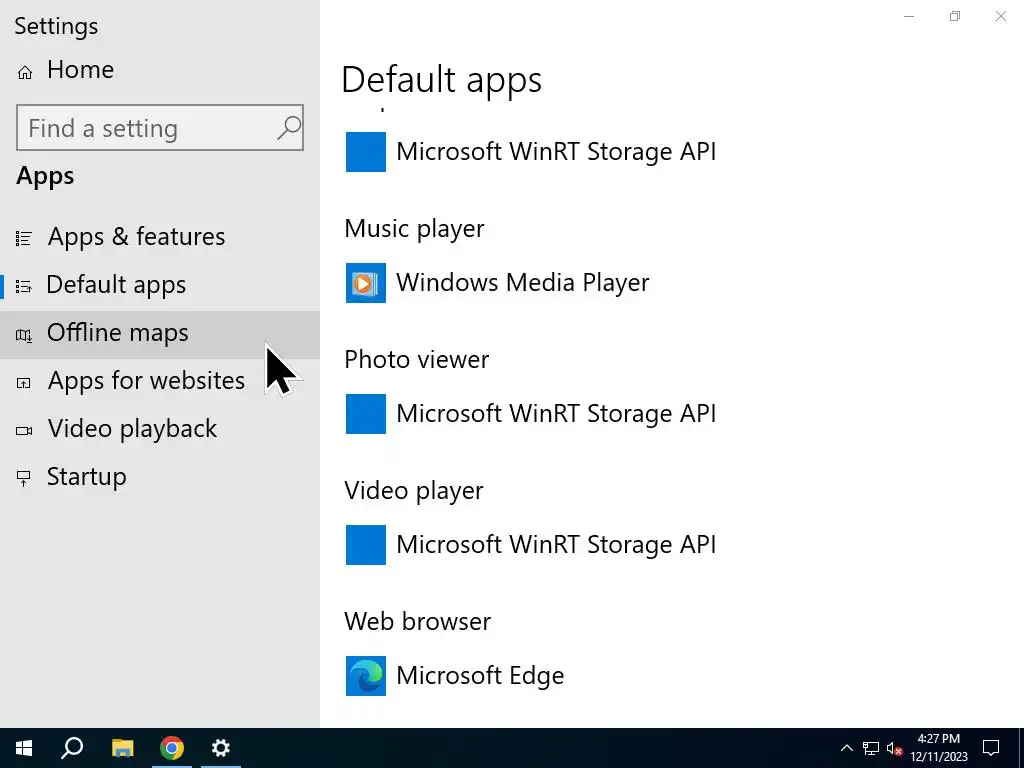Show hidden icons in system tray

click(846, 748)
